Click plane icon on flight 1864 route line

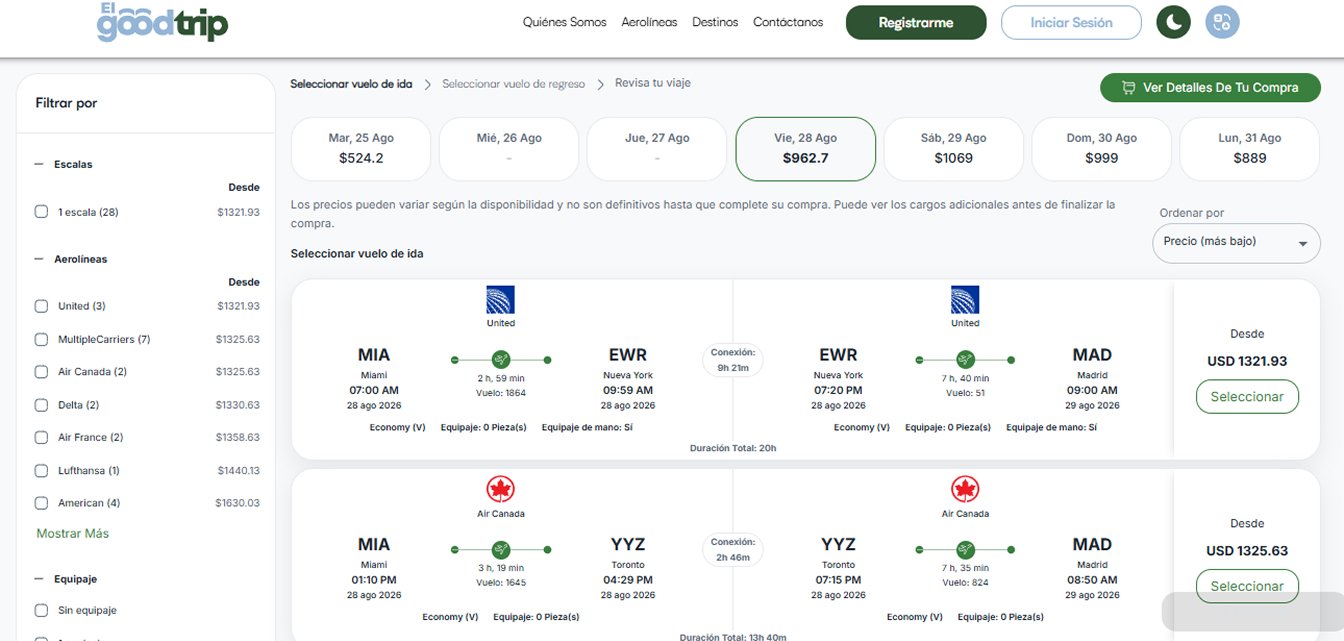pos(501,359)
